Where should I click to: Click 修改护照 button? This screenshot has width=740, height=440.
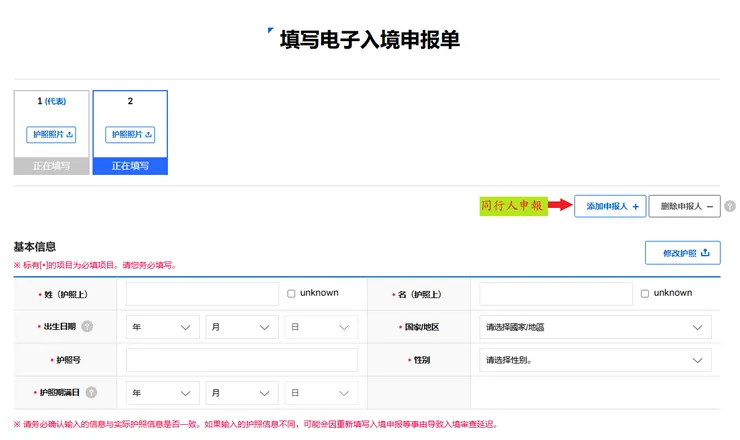click(682, 253)
